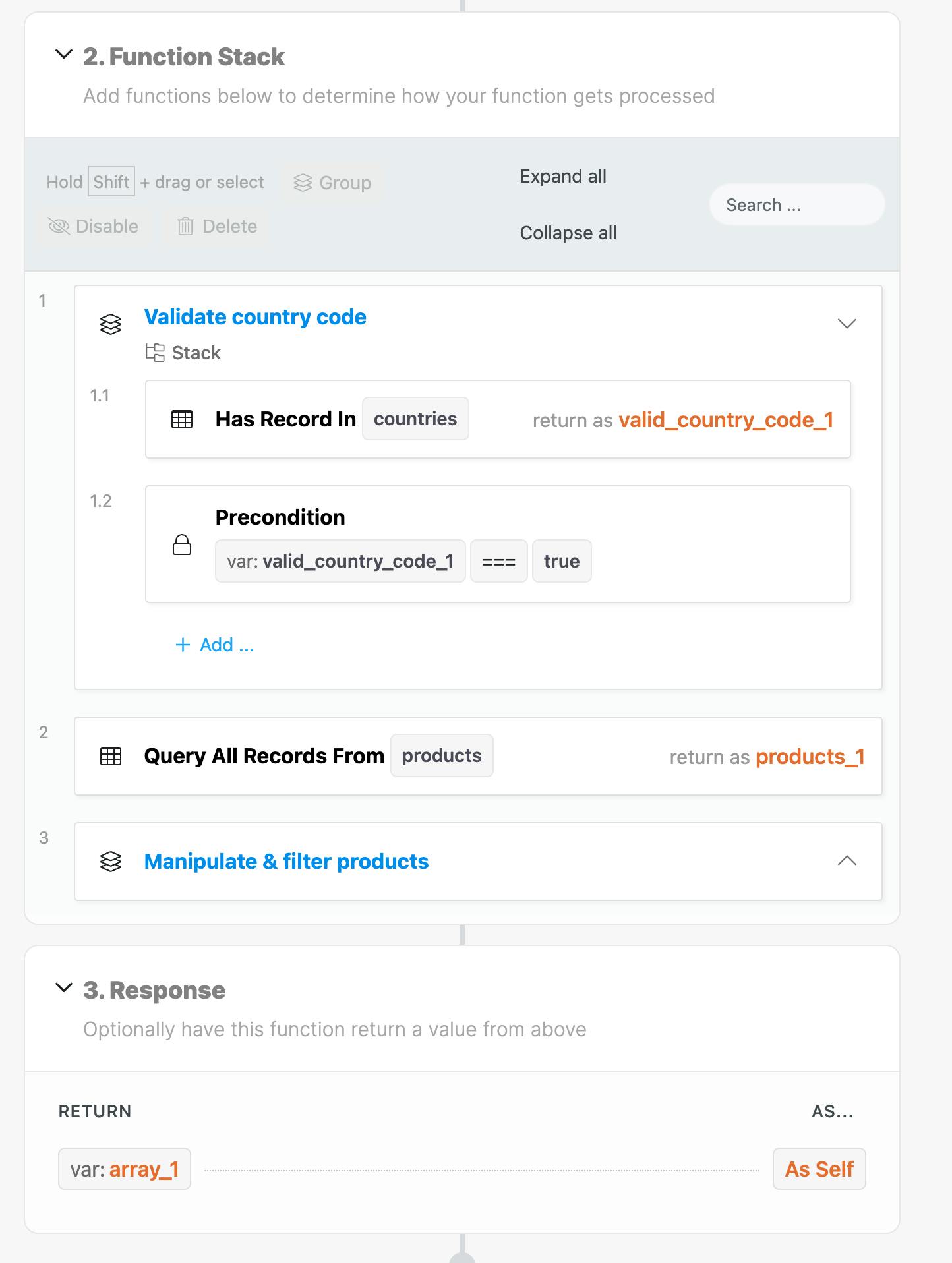This screenshot has width=952, height=1263.
Task: Click the products table tag
Action: pyautogui.click(x=442, y=755)
